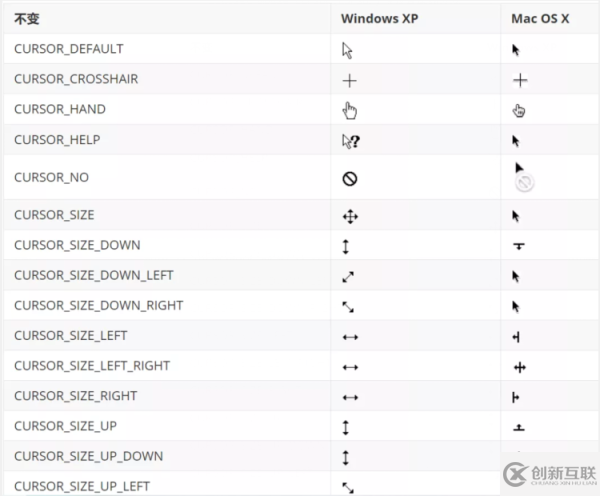Screen dimensions: 600x496
Task: Select the CURSOR_SIZE_UP_DOWN row label
Action: pyautogui.click(x=89, y=456)
